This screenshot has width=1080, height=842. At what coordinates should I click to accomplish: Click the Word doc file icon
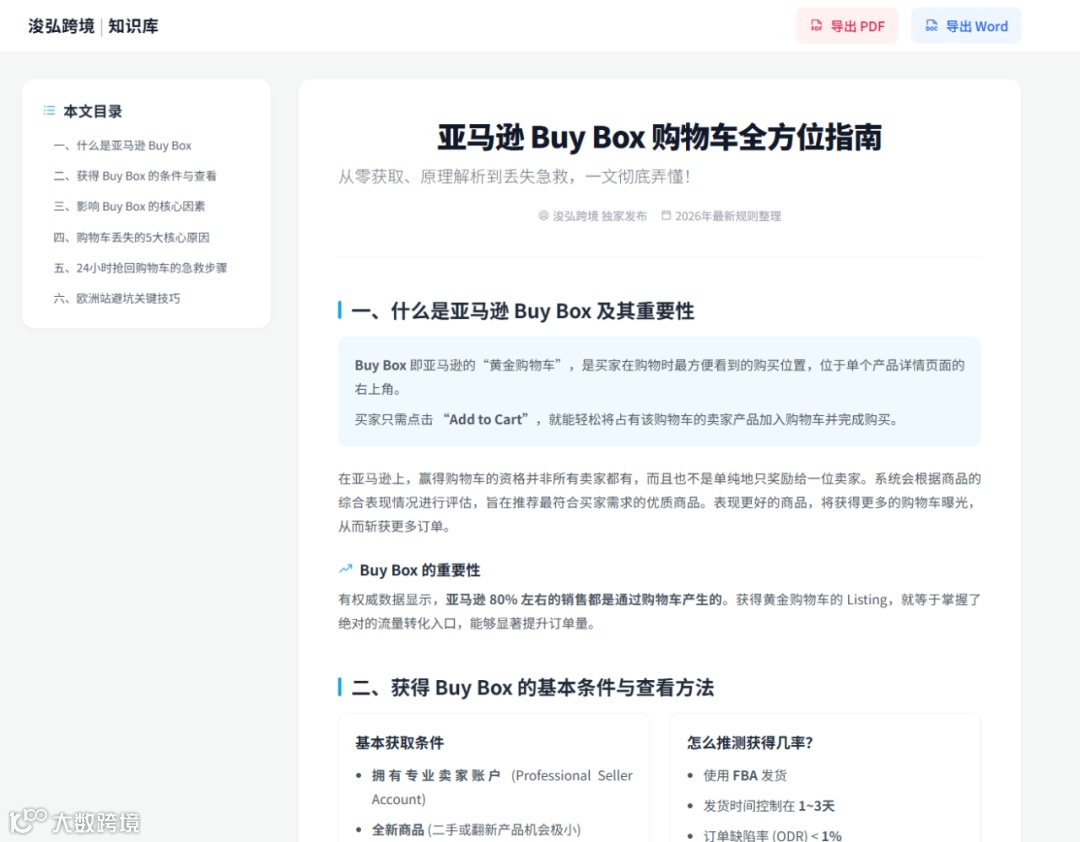(931, 25)
